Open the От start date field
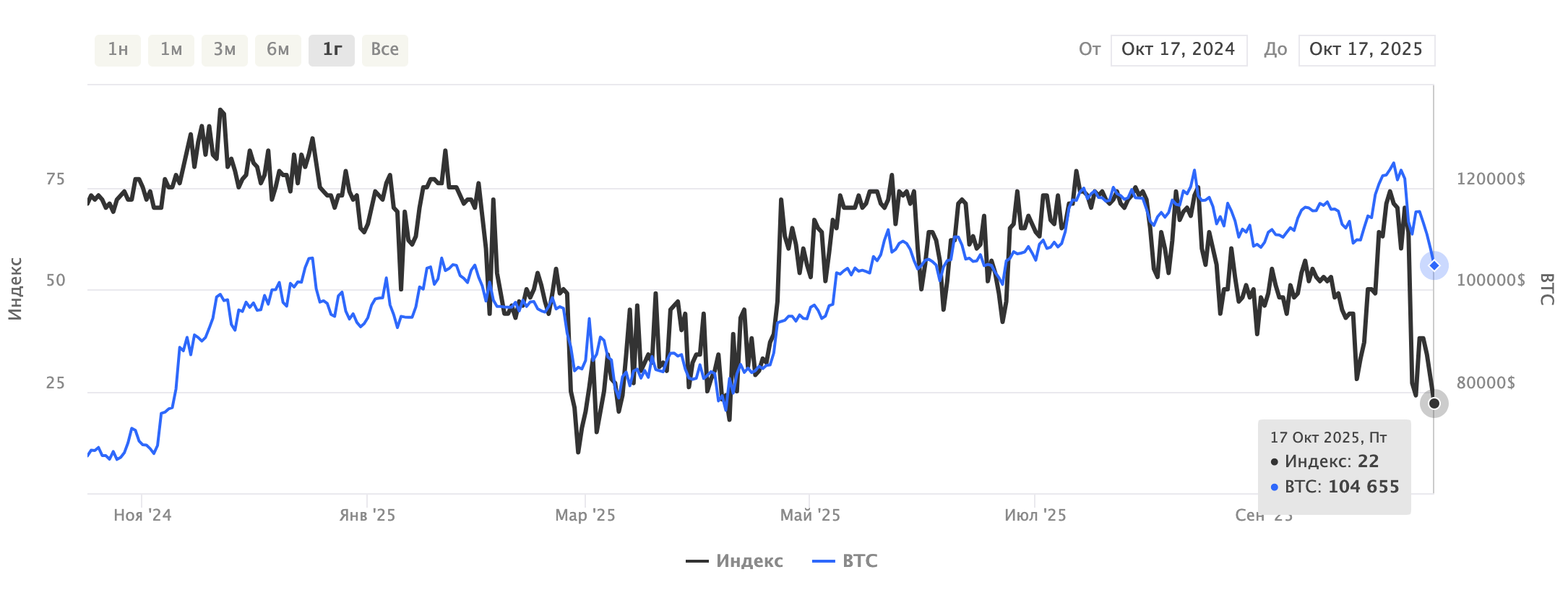 pyautogui.click(x=1179, y=50)
